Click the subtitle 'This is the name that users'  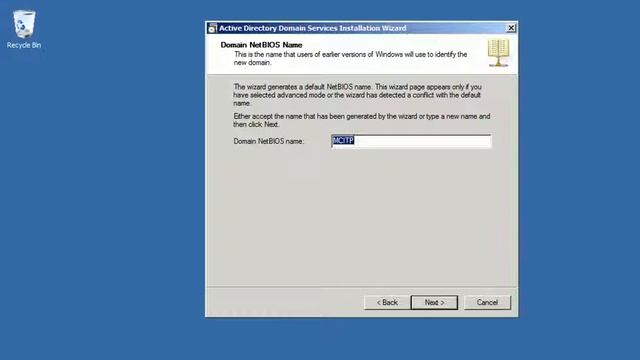[350, 58]
